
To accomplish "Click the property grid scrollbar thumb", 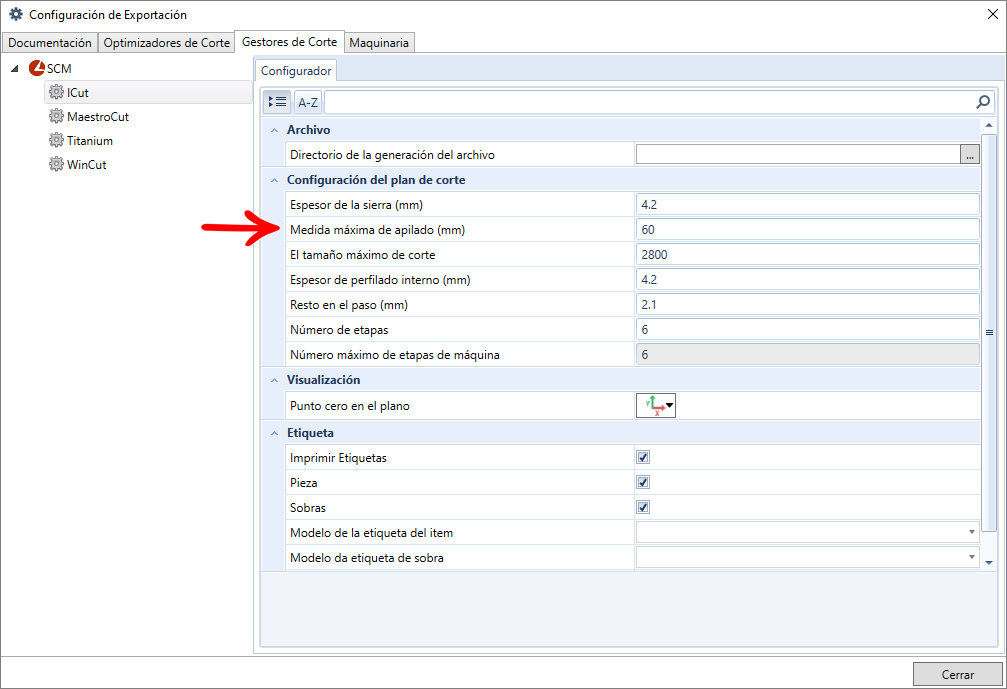I will [x=989, y=333].
